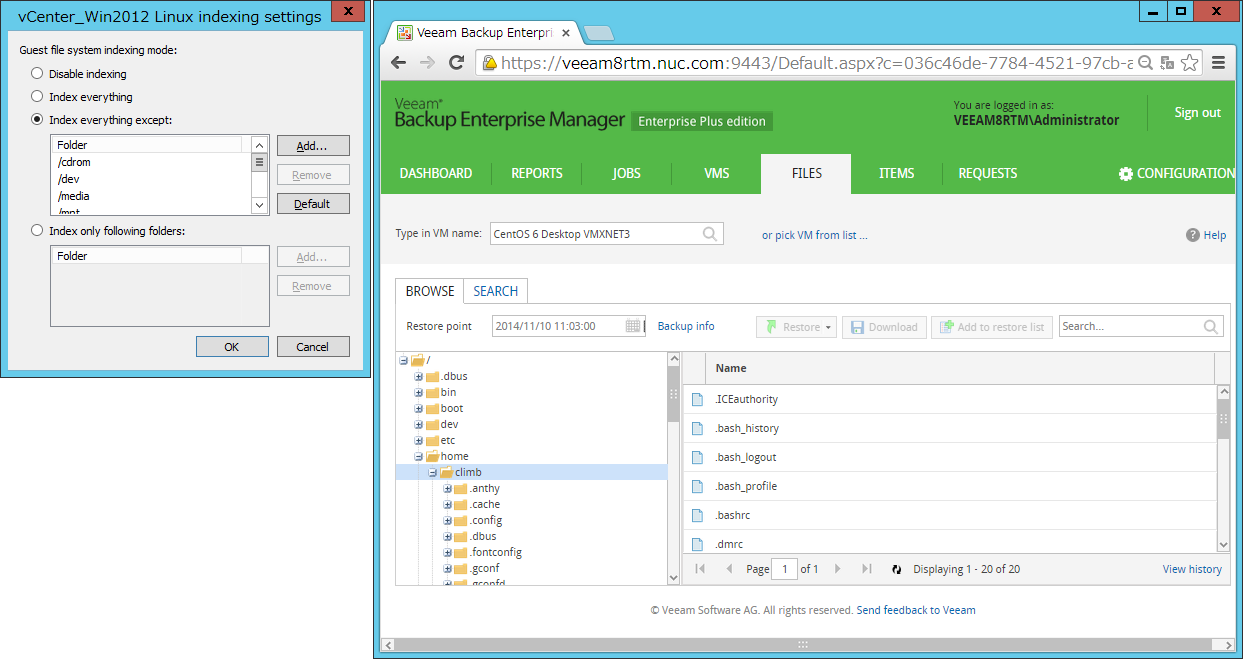Open CONFIGURATION gear settings
The height and width of the screenshot is (659, 1243).
click(x=1176, y=173)
